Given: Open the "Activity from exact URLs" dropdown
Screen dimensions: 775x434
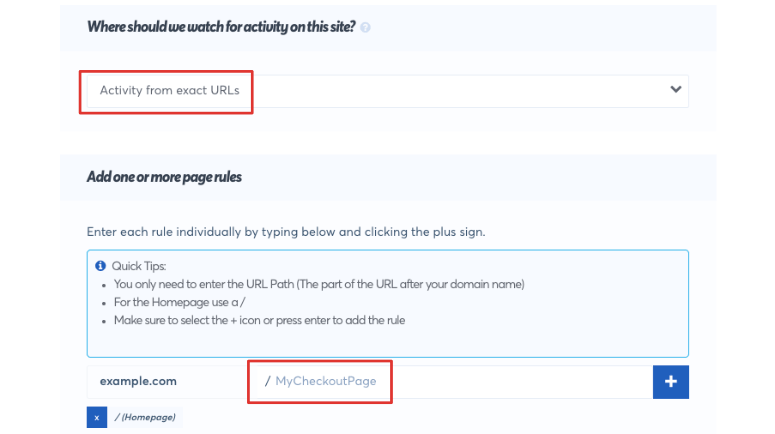Looking at the screenshot, I should [388, 91].
